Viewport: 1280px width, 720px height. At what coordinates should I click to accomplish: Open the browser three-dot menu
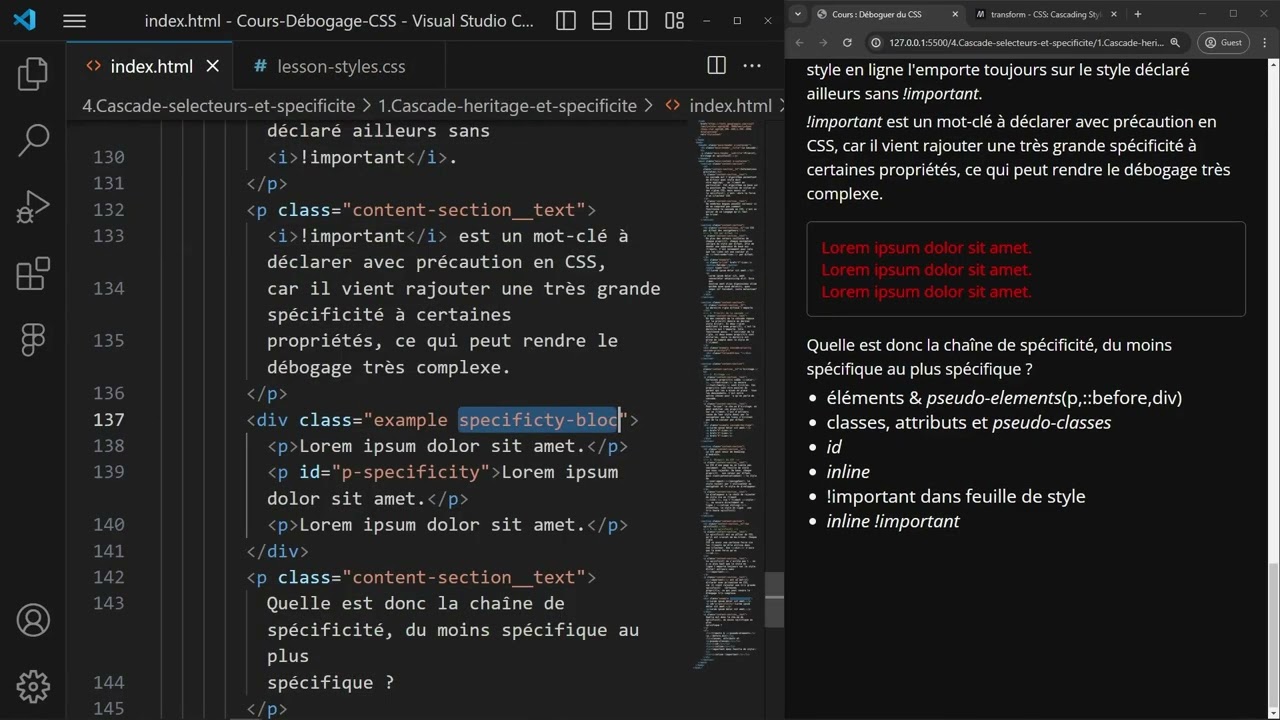tap(1263, 43)
